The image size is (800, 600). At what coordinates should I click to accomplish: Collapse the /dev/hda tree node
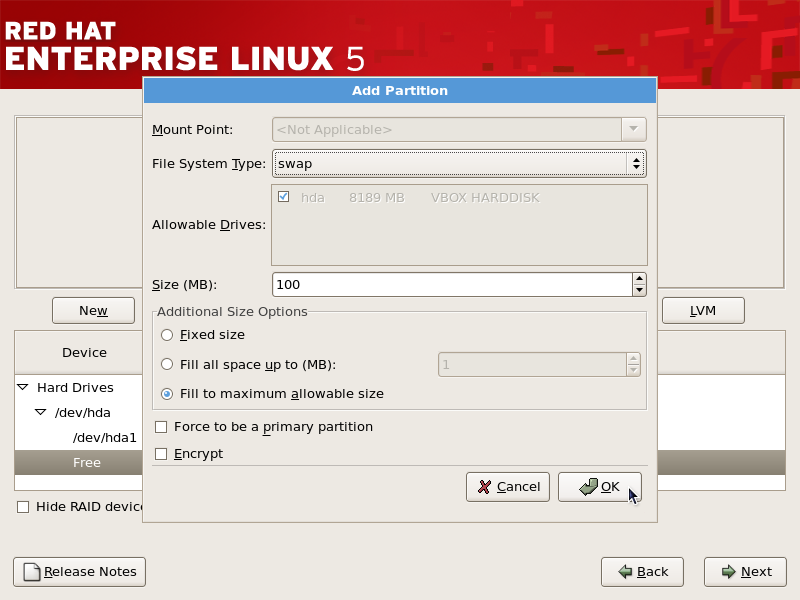tap(40, 412)
